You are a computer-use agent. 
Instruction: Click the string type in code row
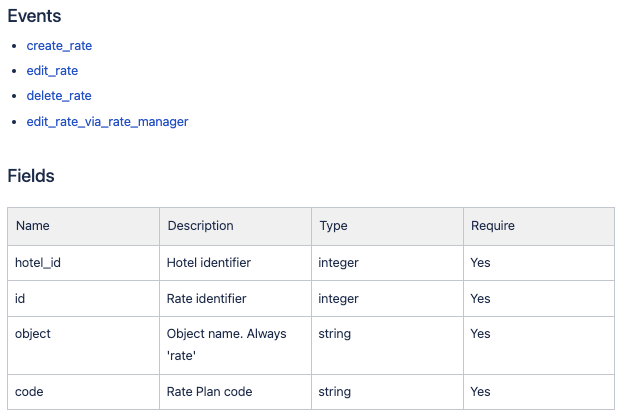click(x=387, y=392)
